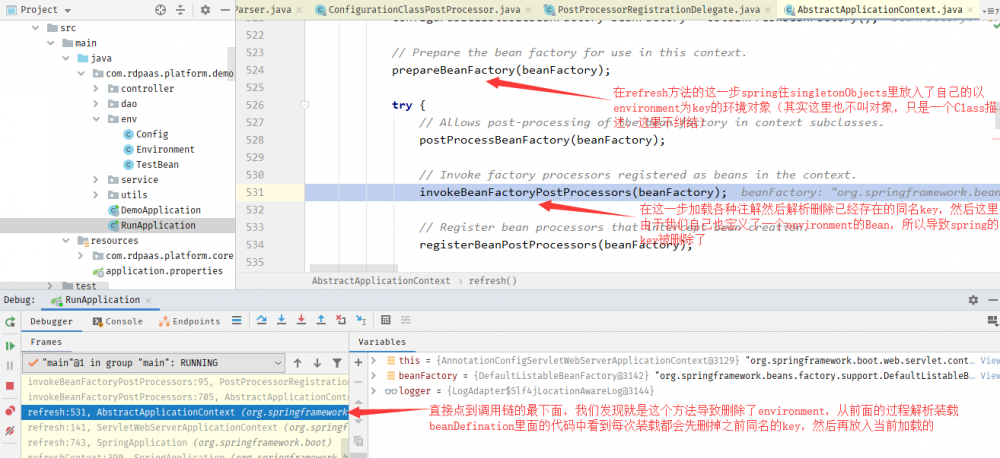Stop the debug session
1000x458 pixels.
click(x=10, y=386)
